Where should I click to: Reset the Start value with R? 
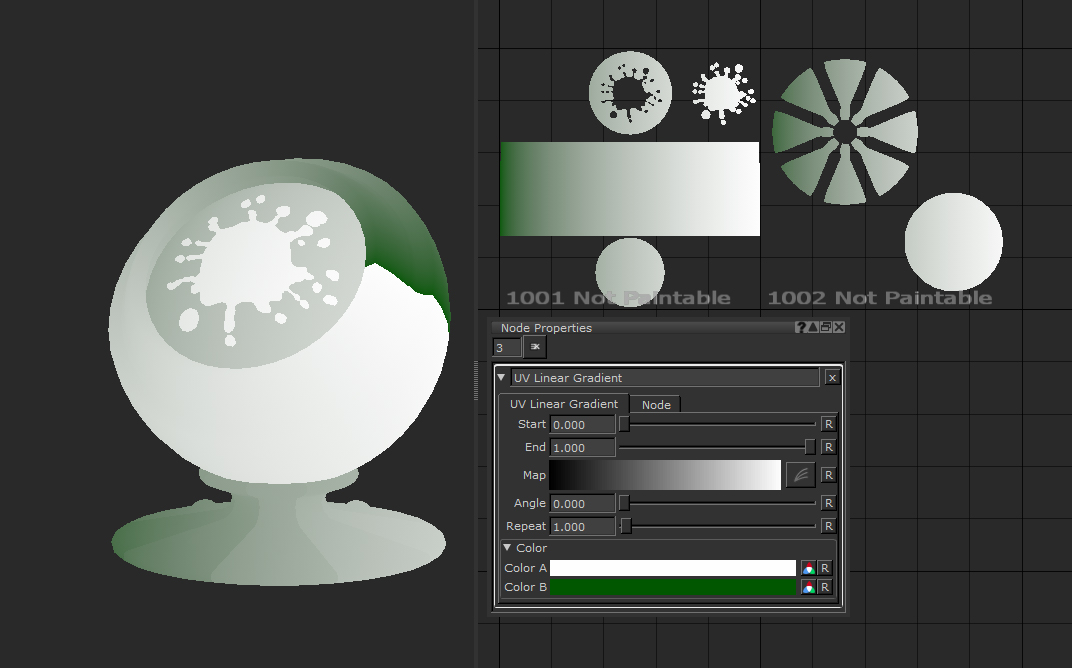[x=828, y=424]
